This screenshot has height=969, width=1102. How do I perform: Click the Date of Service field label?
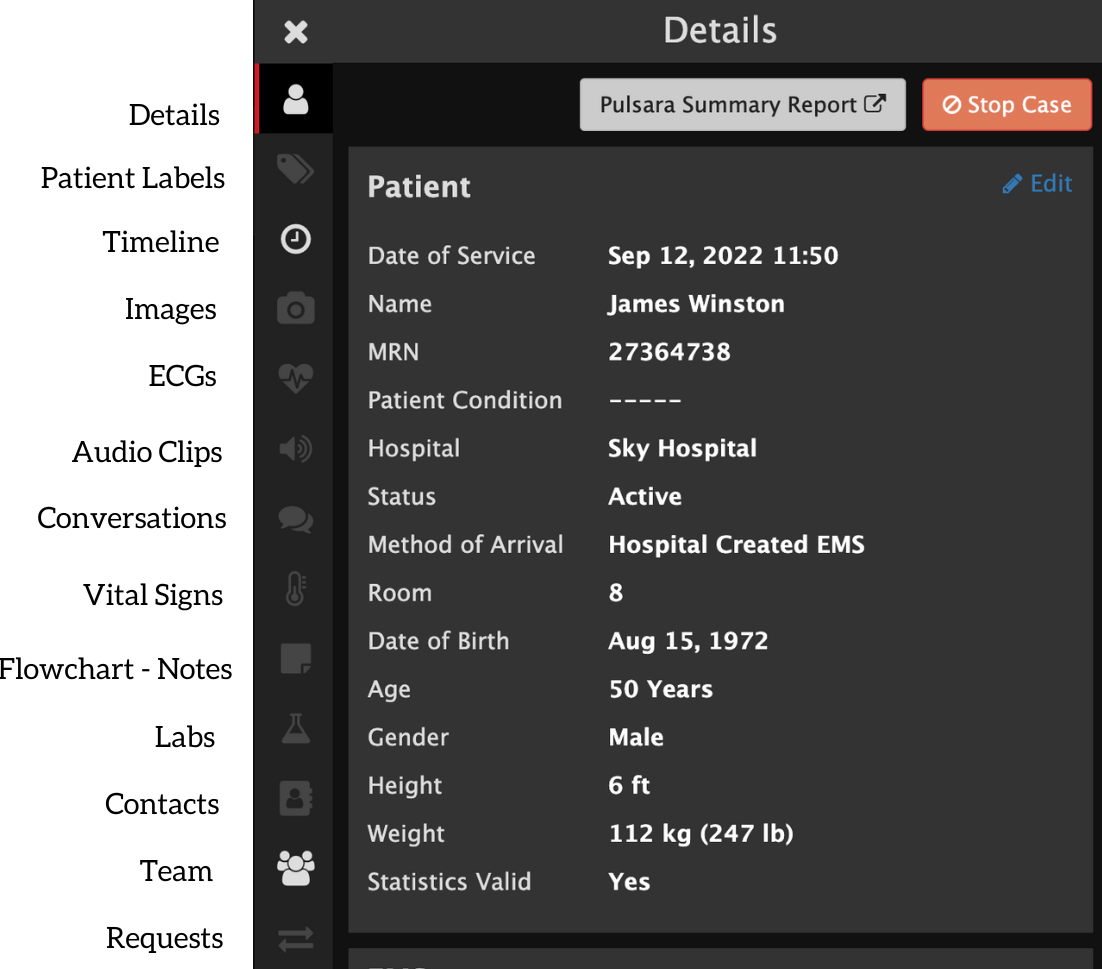click(x=451, y=256)
